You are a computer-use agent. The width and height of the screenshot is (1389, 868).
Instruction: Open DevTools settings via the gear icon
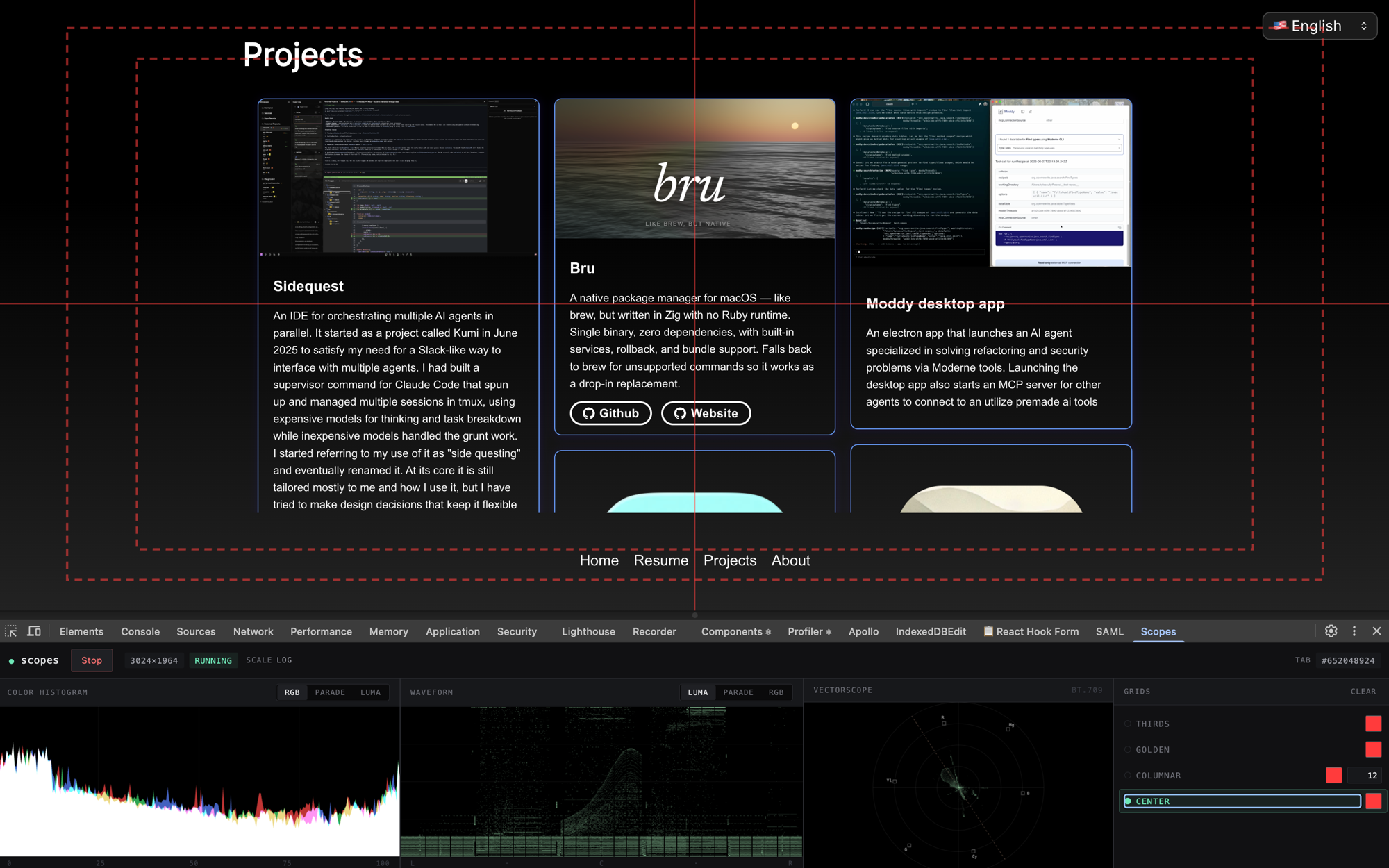1331,631
